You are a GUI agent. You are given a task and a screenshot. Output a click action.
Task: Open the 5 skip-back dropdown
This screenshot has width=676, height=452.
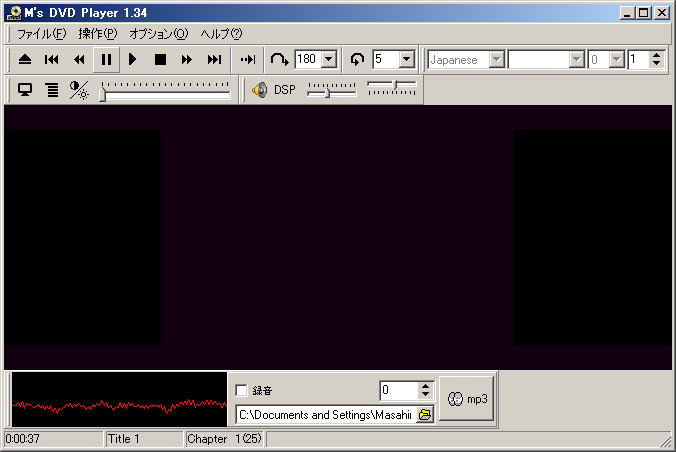[x=406, y=60]
